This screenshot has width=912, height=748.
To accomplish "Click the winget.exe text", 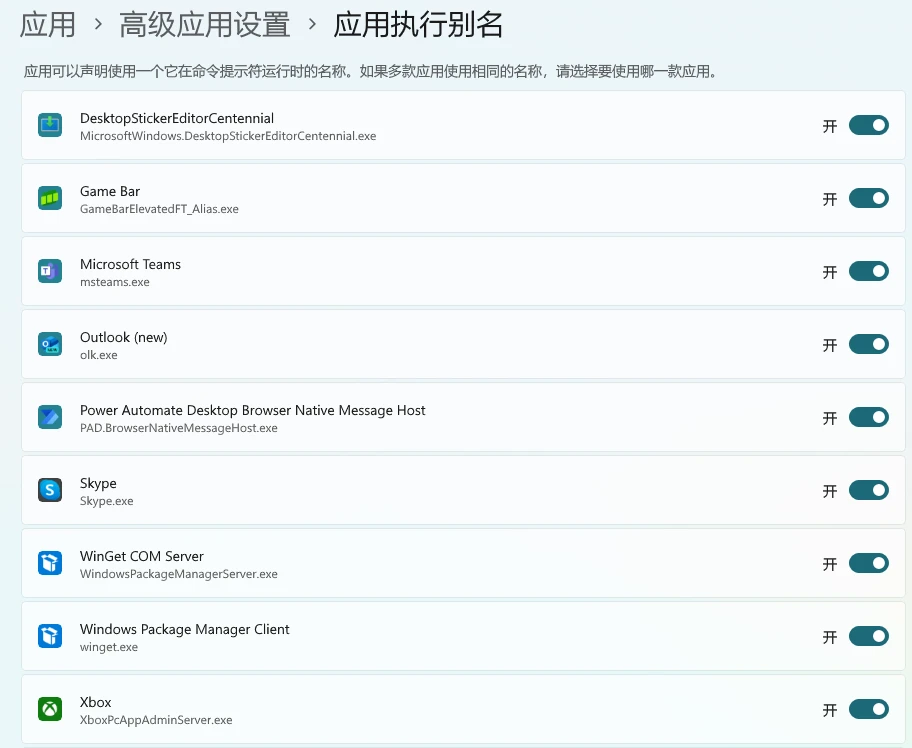I will tap(109, 647).
